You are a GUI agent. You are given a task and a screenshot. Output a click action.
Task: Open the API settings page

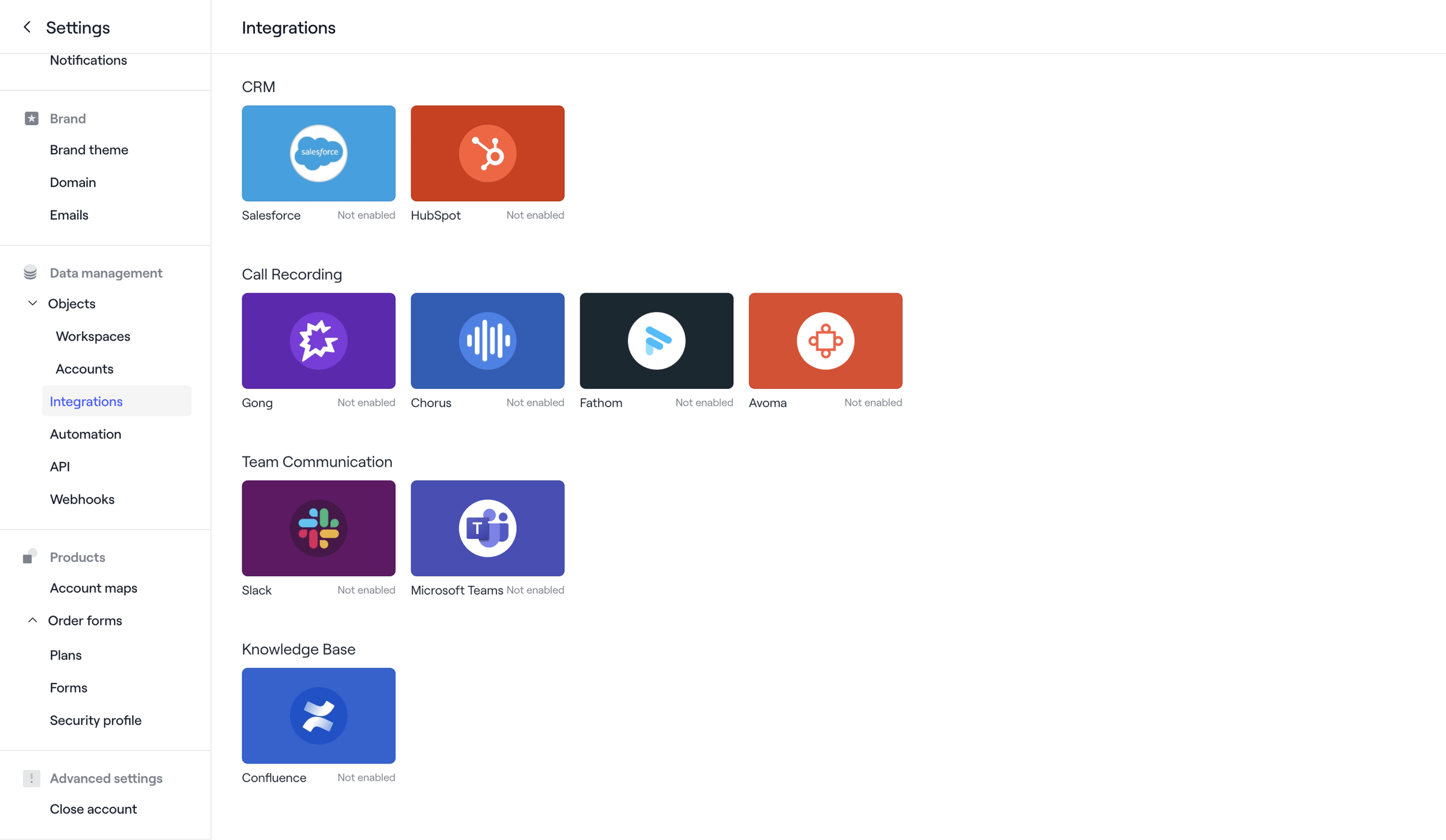[60, 467]
